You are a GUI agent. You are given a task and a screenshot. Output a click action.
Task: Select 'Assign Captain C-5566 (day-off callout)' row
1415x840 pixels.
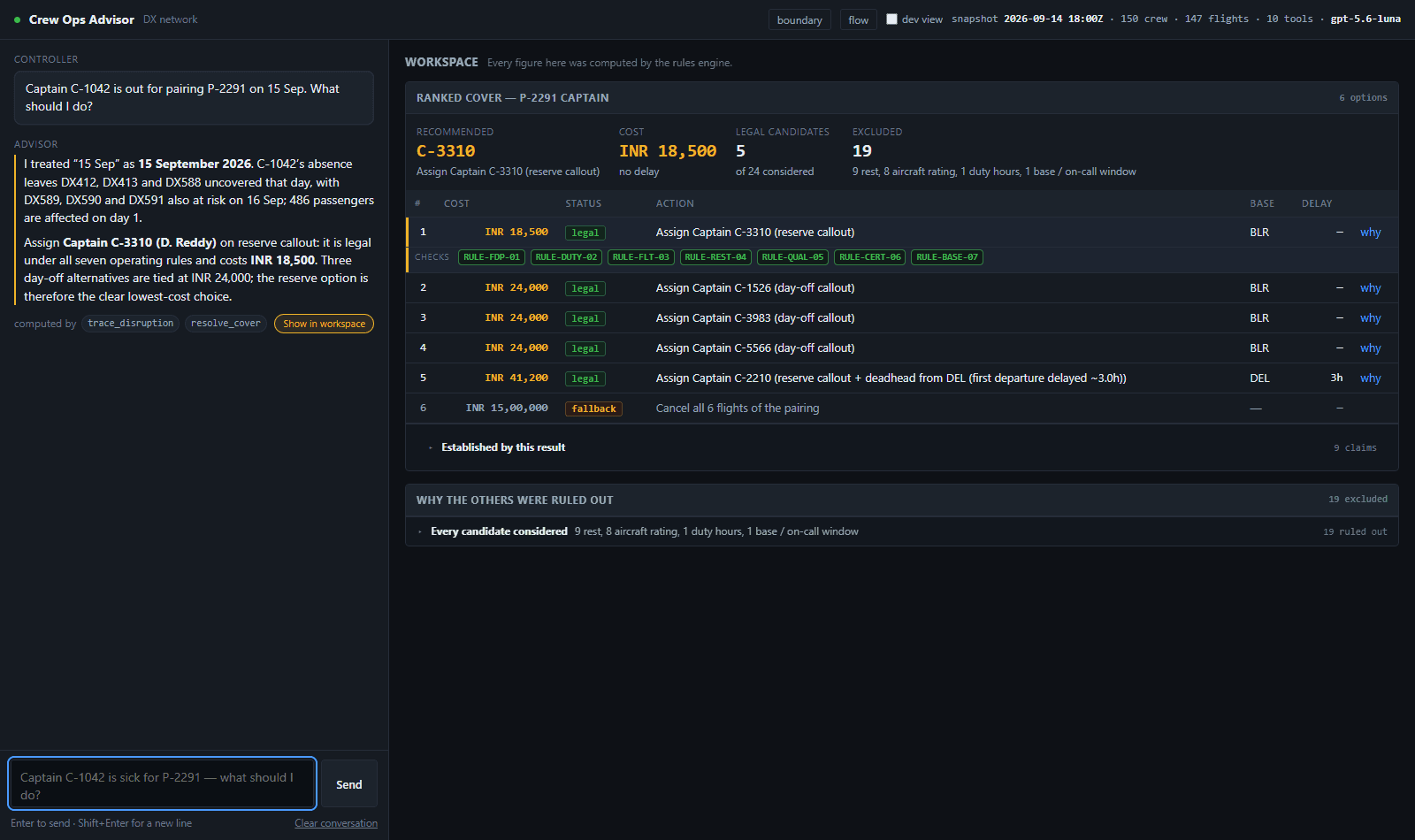click(x=902, y=348)
